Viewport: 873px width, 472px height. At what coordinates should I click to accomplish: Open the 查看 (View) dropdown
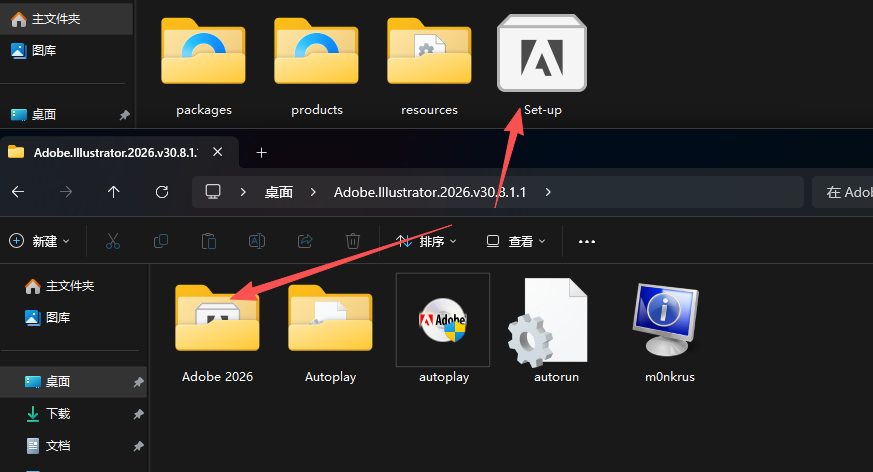point(516,241)
